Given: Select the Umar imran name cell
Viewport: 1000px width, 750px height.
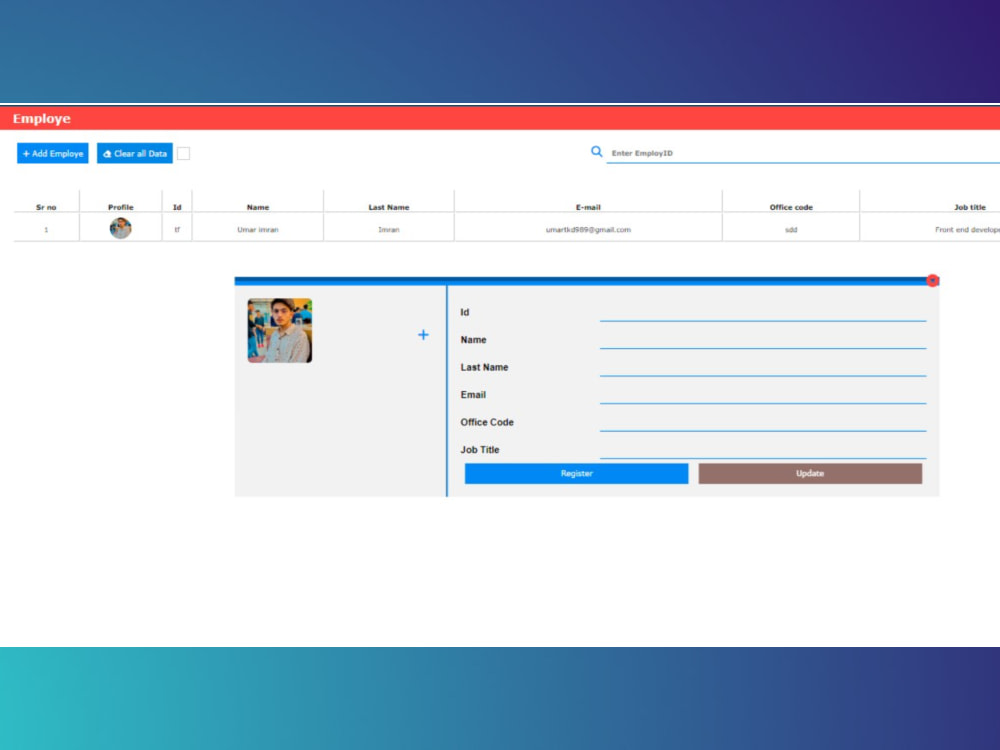Looking at the screenshot, I should tap(258, 230).
